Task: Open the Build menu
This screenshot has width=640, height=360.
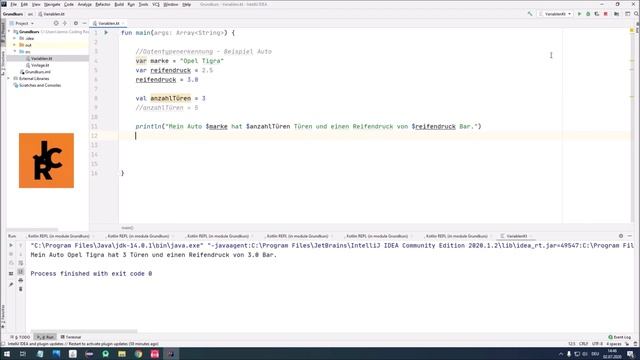Action: tap(119, 4)
